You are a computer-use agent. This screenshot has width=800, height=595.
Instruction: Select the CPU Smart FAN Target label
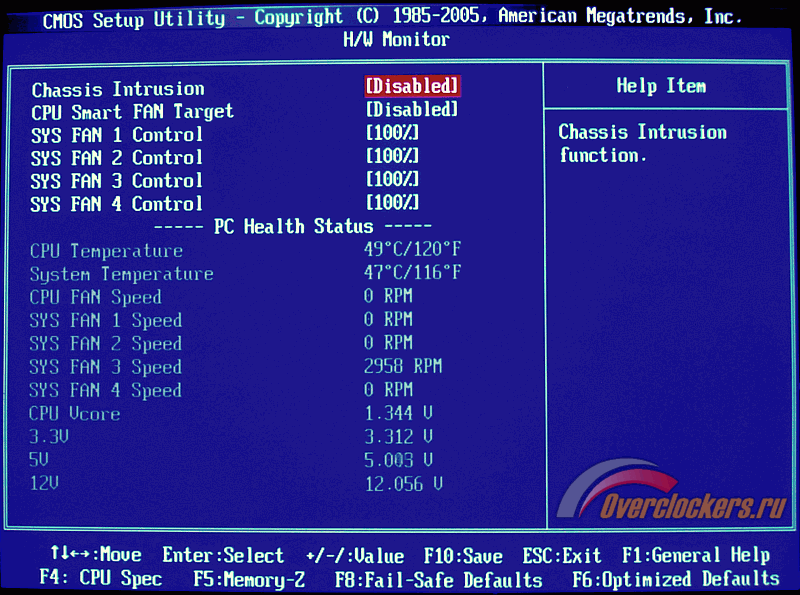132,112
